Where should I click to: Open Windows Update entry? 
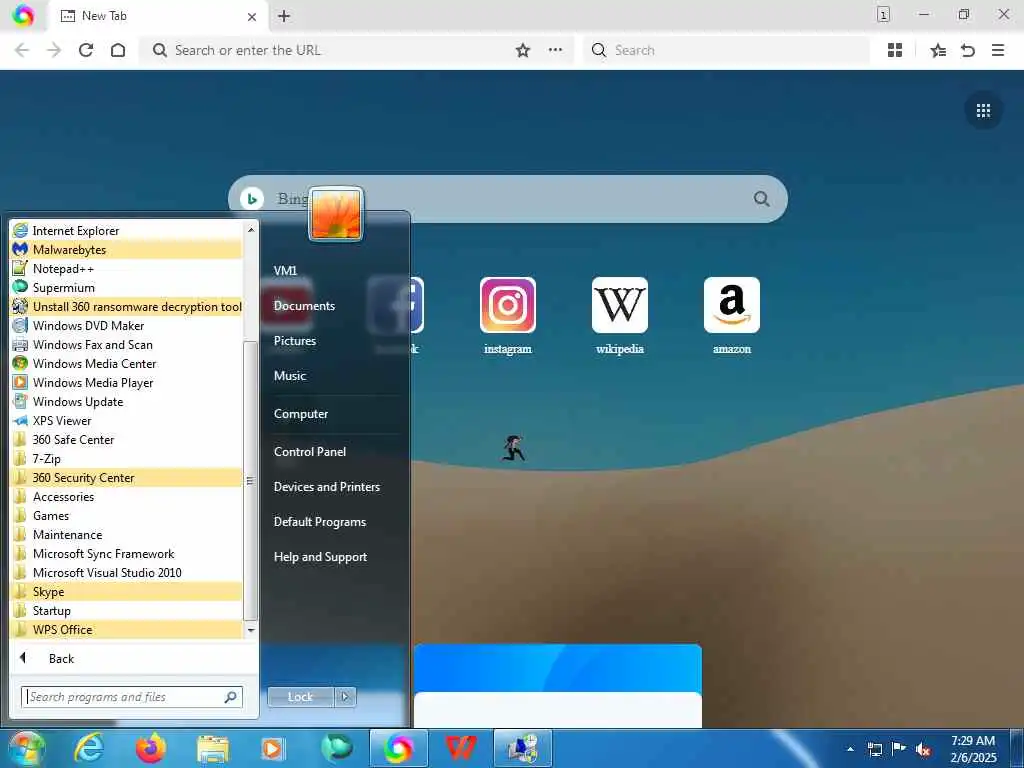pyautogui.click(x=126, y=402)
